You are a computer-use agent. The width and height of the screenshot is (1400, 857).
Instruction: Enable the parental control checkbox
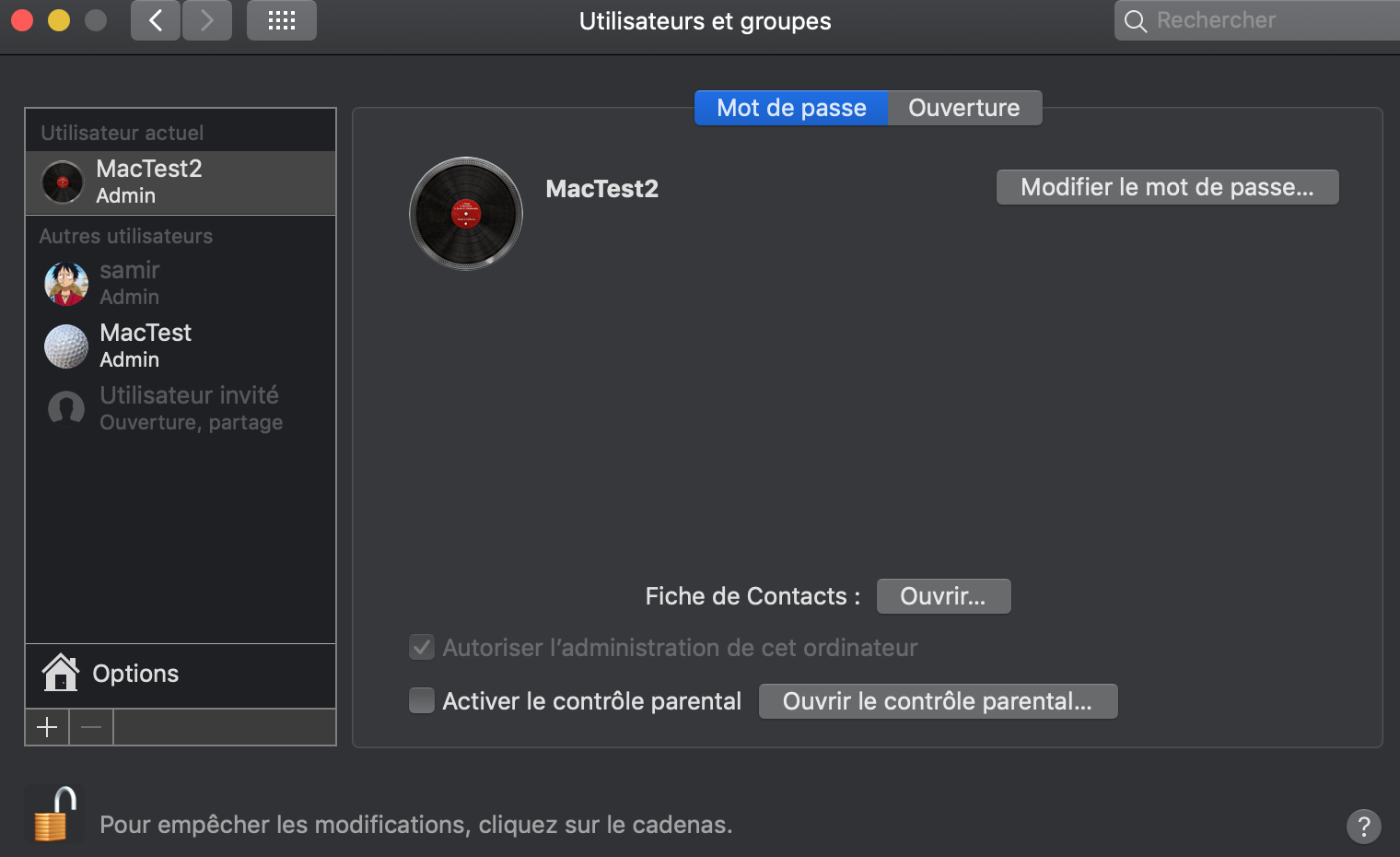pos(422,701)
